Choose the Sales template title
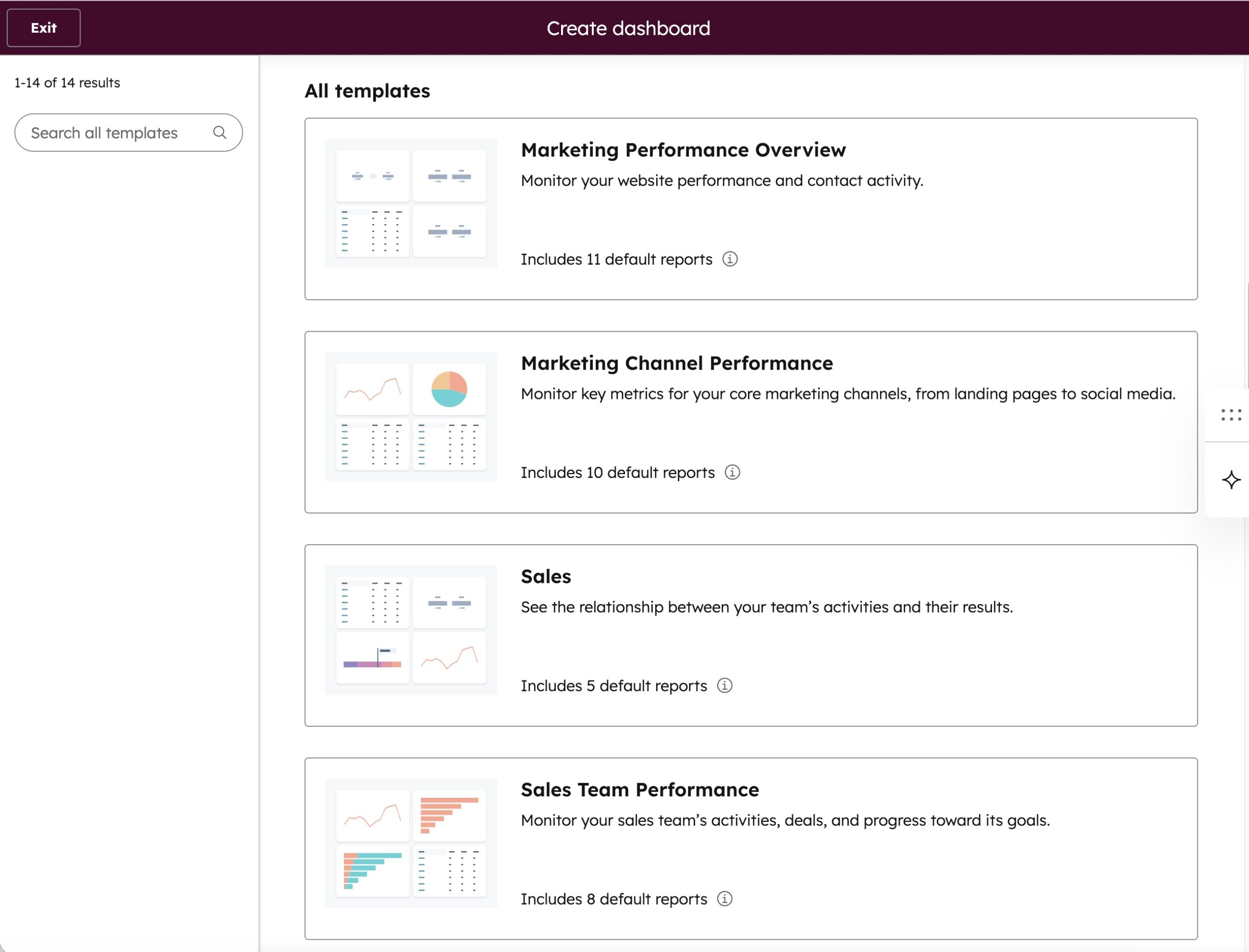The image size is (1249, 952). pyautogui.click(x=545, y=576)
